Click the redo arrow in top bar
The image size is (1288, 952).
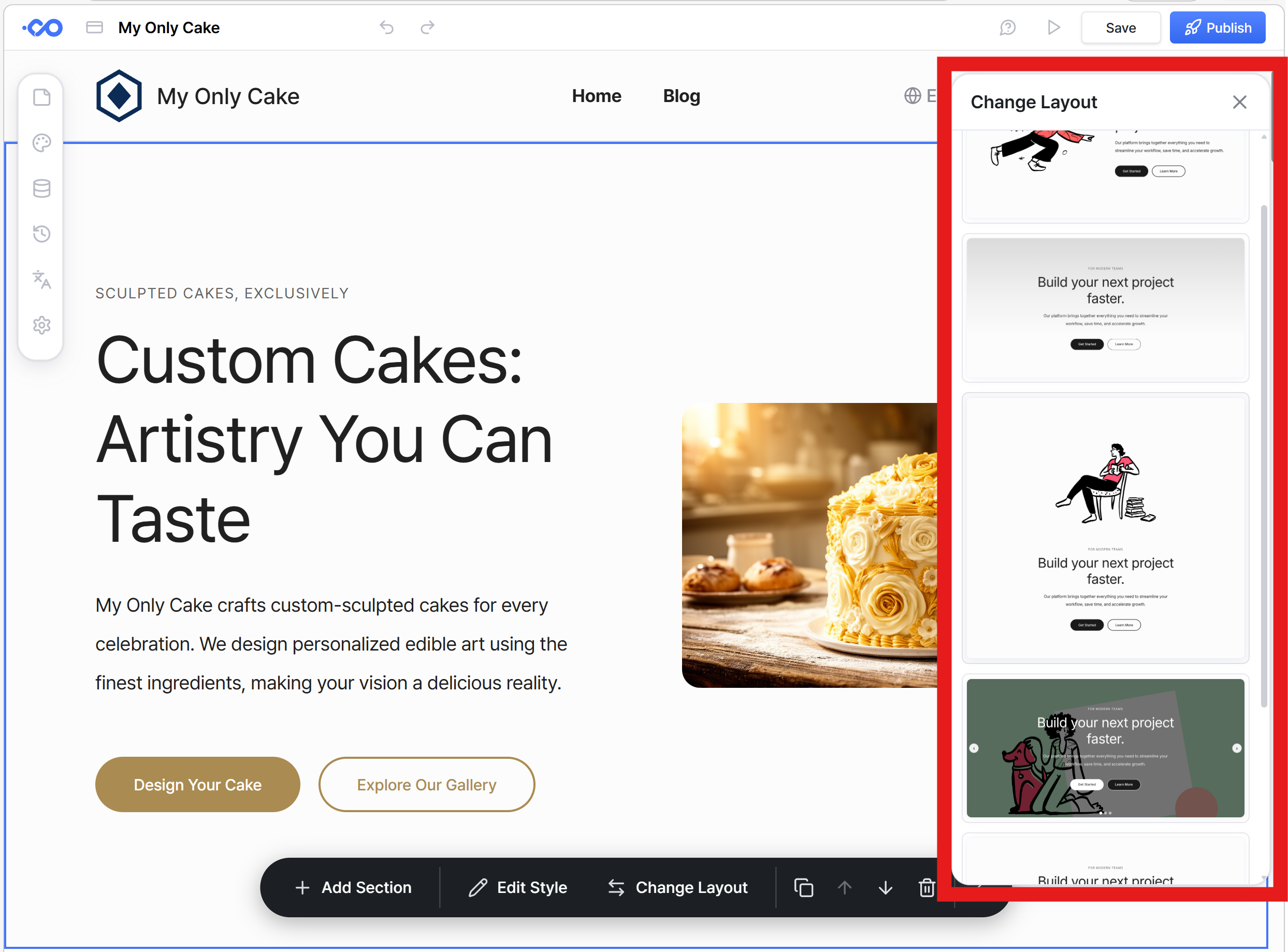[427, 27]
